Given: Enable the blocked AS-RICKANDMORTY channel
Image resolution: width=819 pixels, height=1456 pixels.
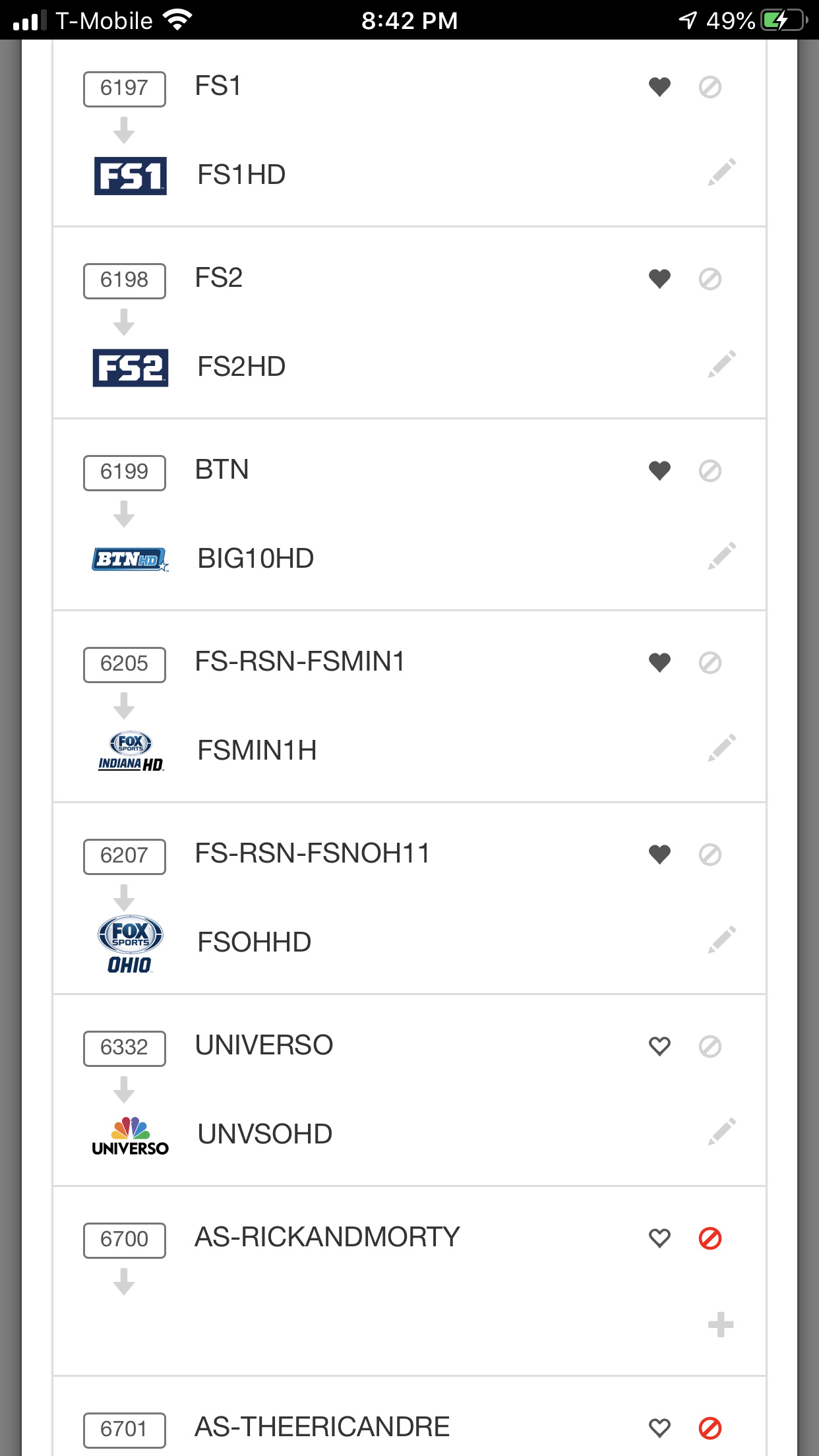Looking at the screenshot, I should click(x=710, y=1238).
